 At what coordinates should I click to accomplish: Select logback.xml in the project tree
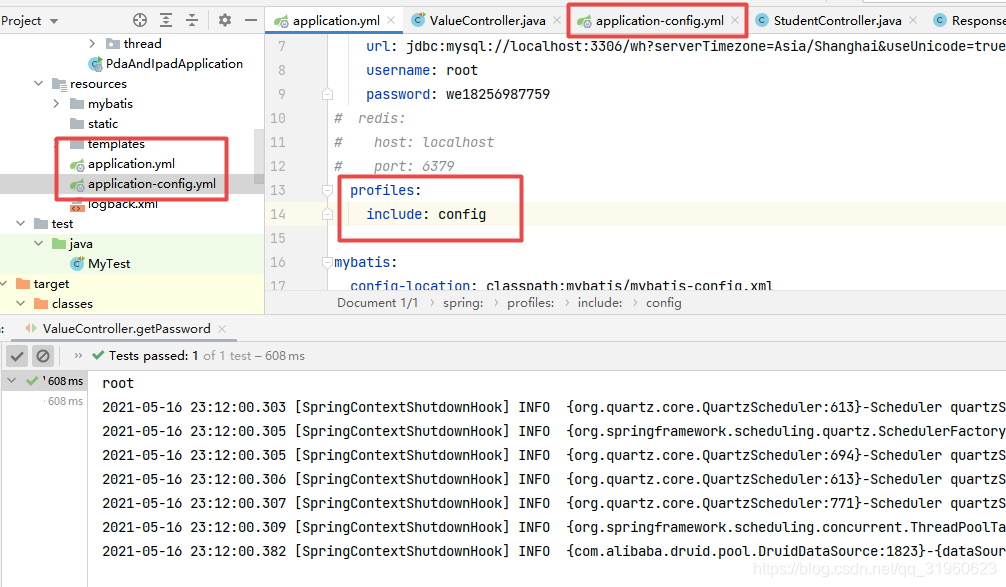pos(123,204)
